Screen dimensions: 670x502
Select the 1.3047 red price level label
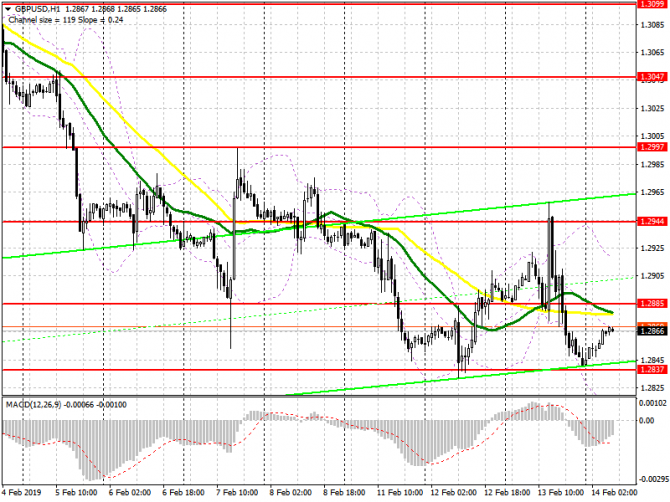point(652,77)
